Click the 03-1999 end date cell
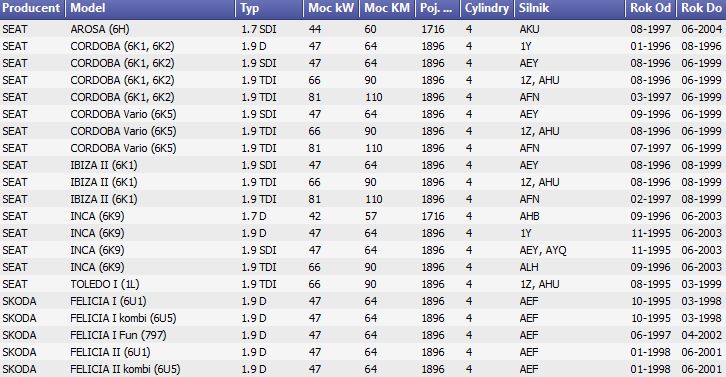726x377 pixels. tap(701, 284)
